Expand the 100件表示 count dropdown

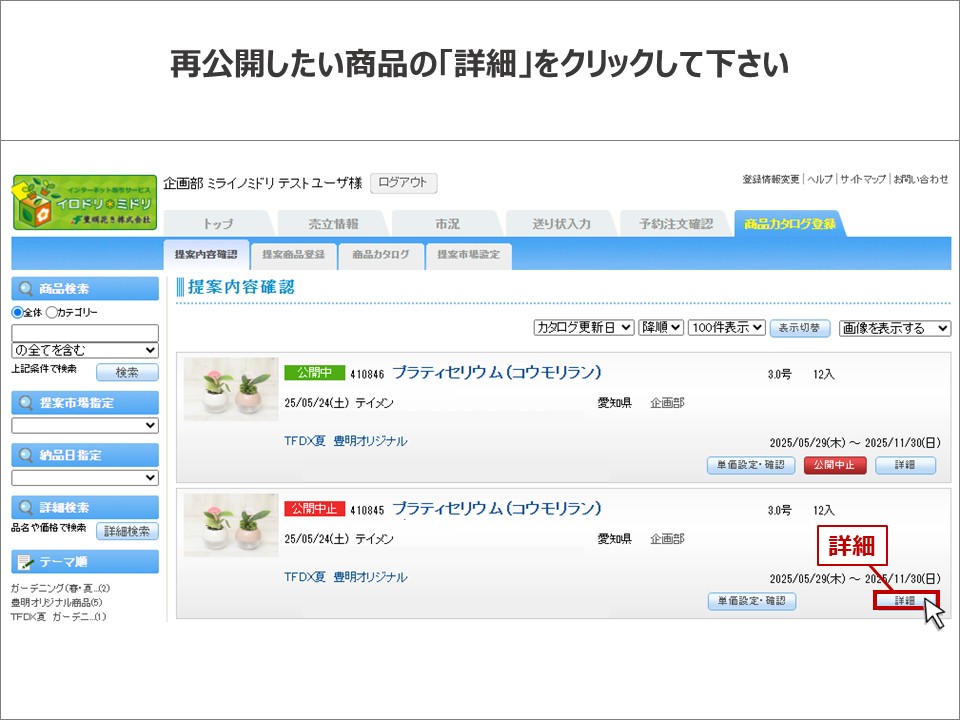click(726, 327)
